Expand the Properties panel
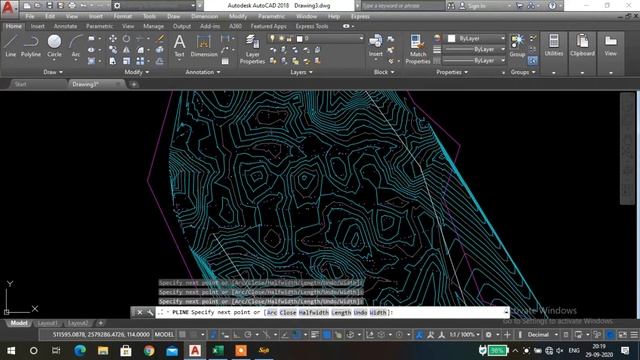The image size is (640, 360). pos(452,72)
